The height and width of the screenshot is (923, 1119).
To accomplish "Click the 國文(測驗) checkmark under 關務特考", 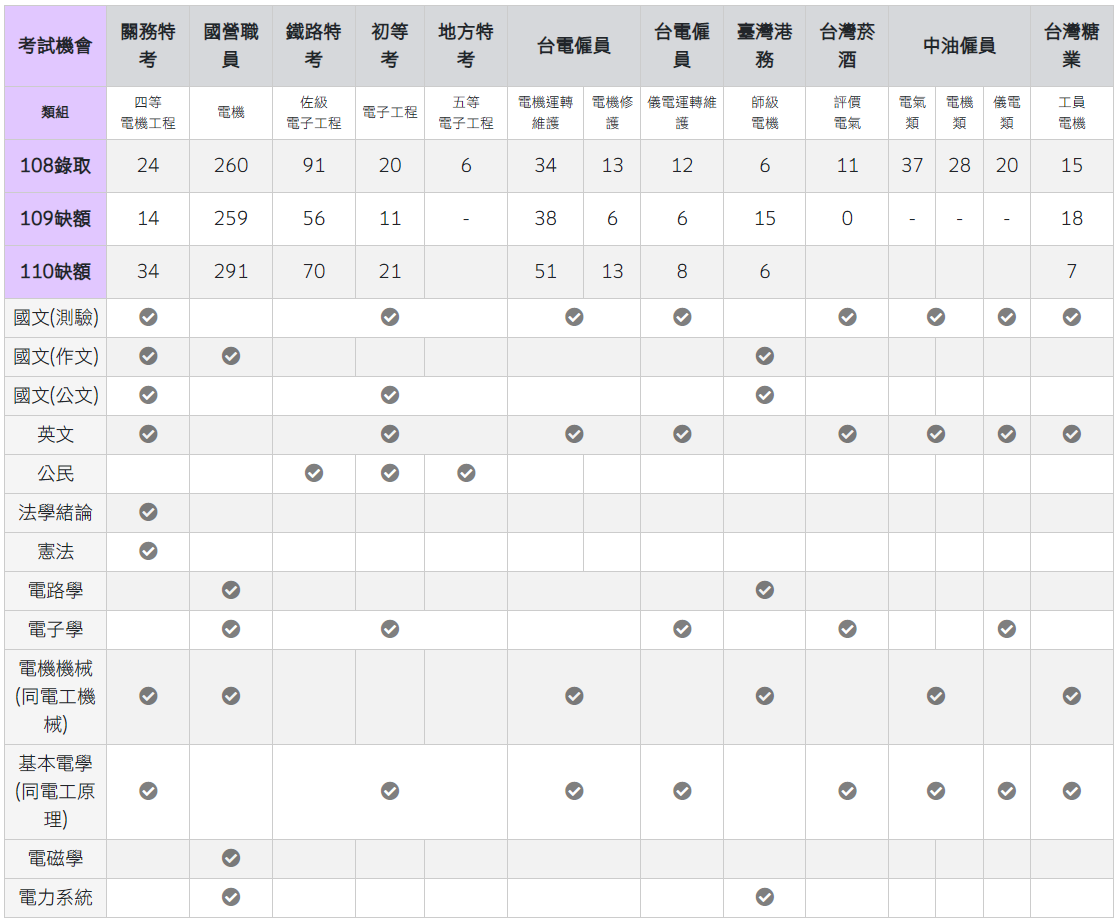I will pos(148,317).
